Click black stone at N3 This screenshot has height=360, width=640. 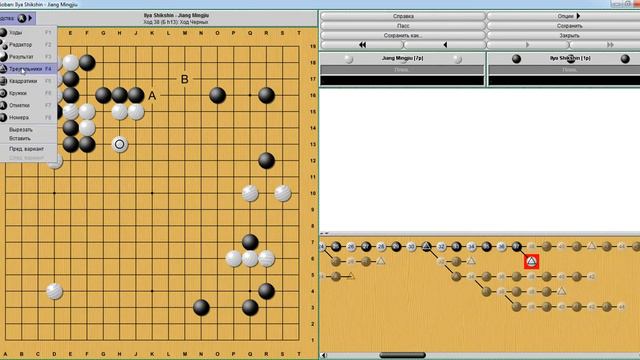tap(201, 307)
